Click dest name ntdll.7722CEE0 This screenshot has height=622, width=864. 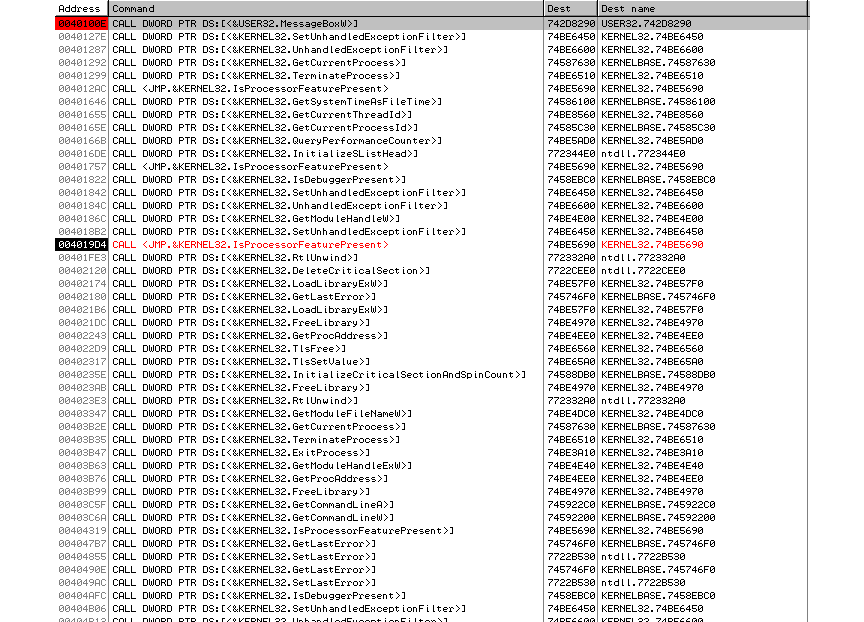[643, 271]
